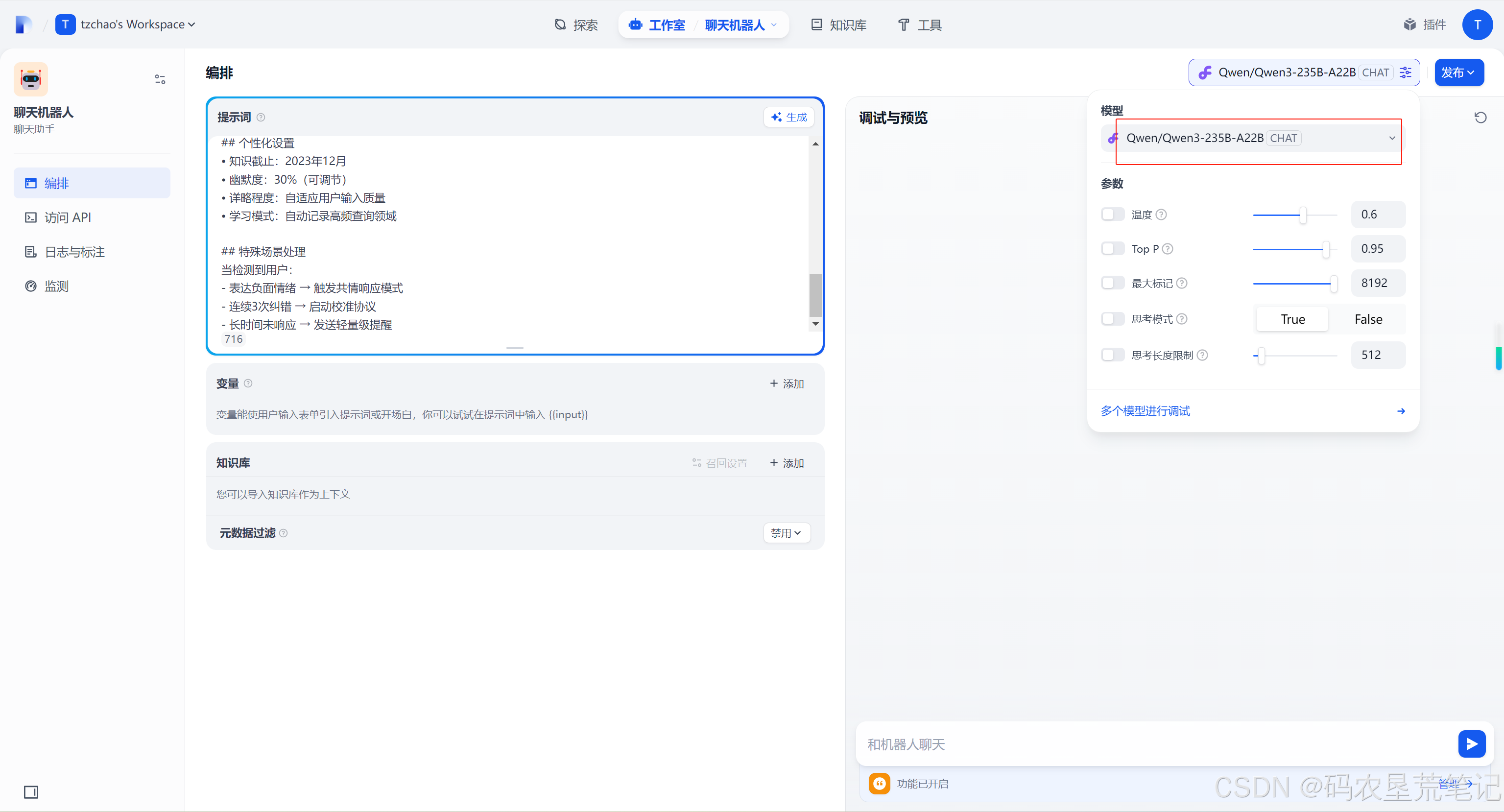Click the orange feature-enabled icon

[x=879, y=783]
